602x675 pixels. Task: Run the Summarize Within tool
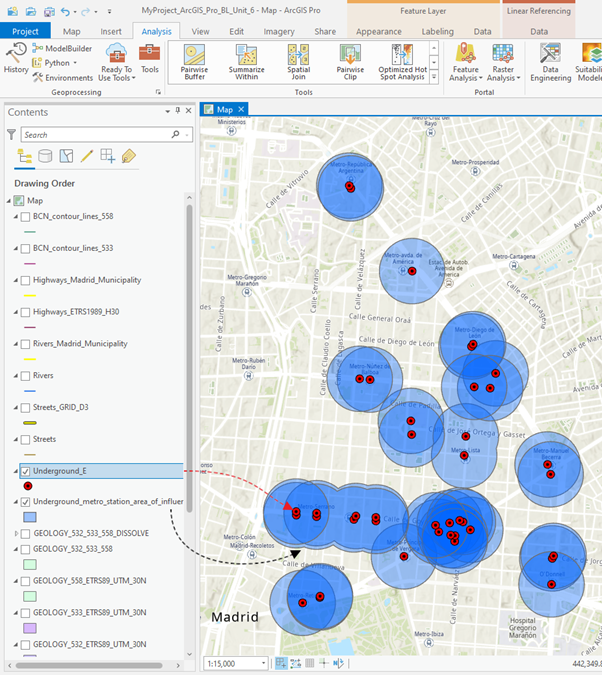[x=246, y=62]
